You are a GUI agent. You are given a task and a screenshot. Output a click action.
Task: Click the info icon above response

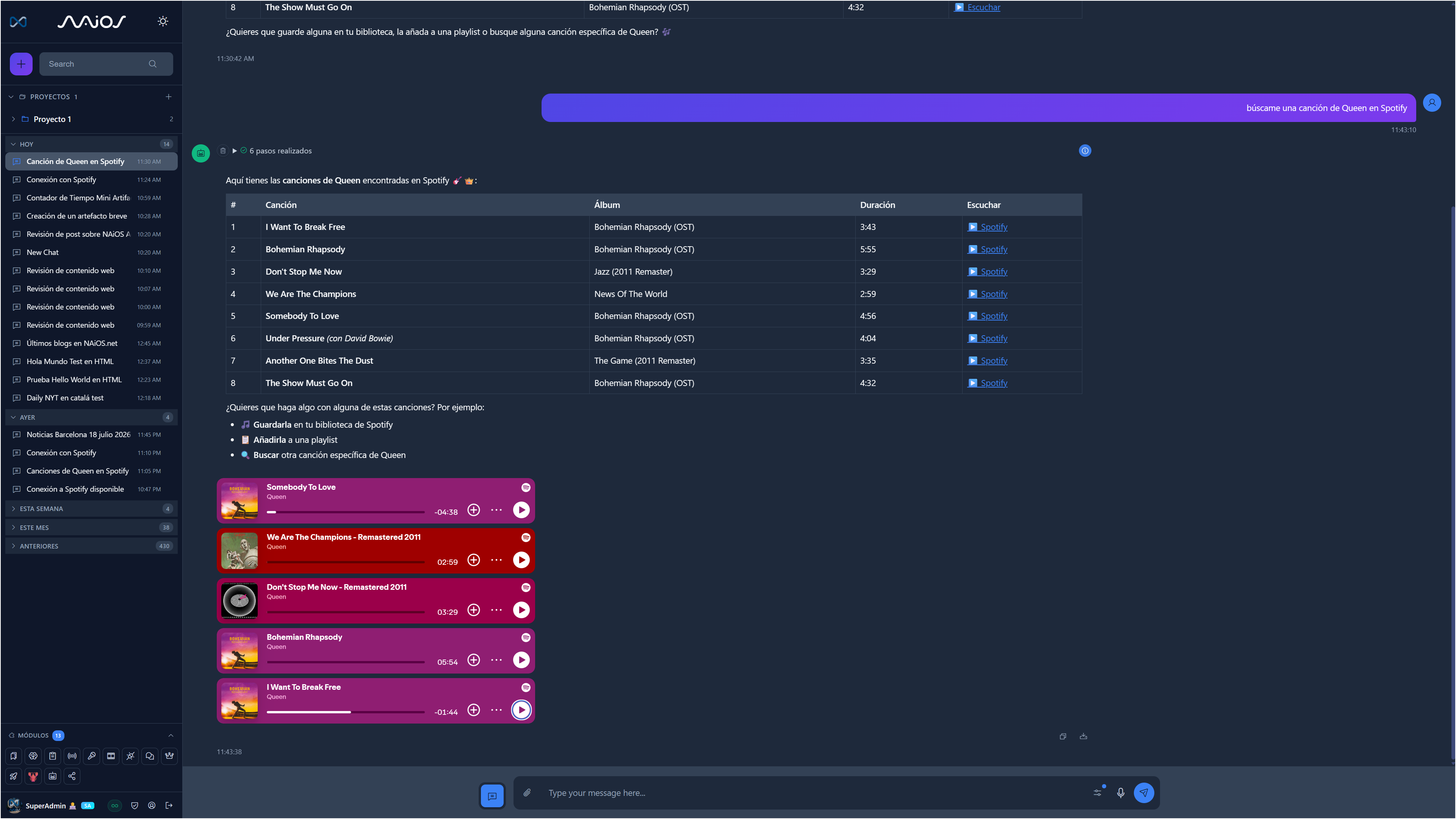click(x=1085, y=151)
